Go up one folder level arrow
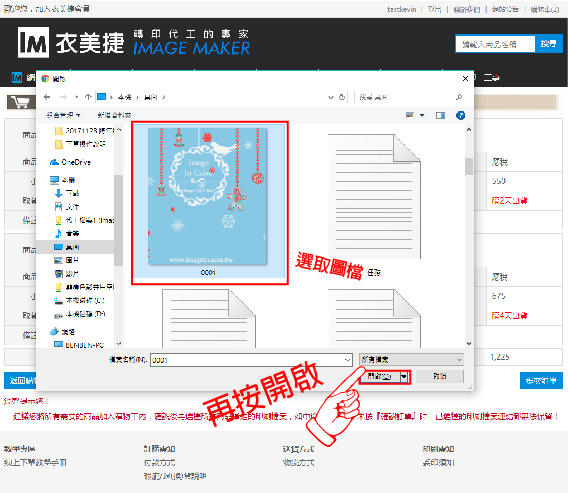The image size is (568, 493). [88, 97]
